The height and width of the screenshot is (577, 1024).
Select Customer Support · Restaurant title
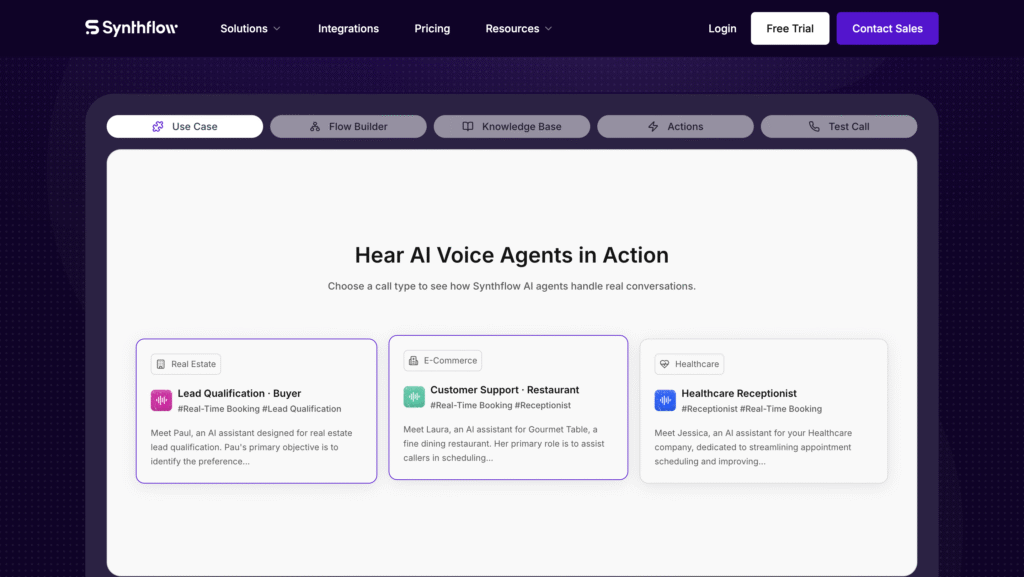tap(504, 390)
